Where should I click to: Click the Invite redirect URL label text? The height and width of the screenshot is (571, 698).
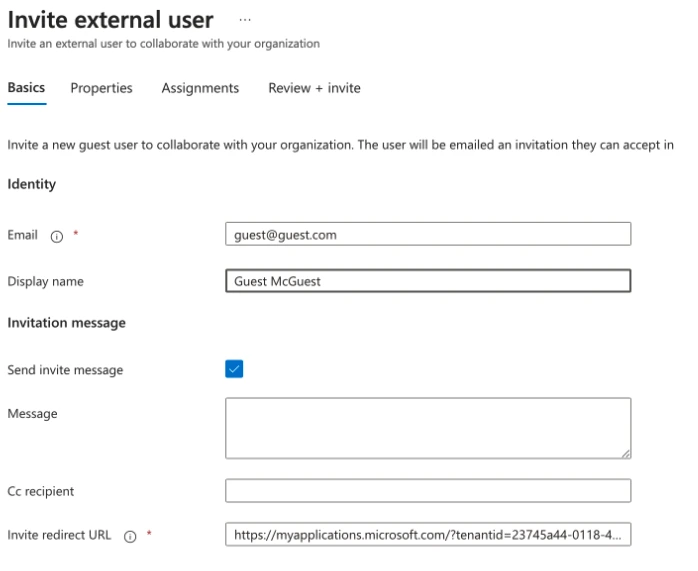coord(59,535)
